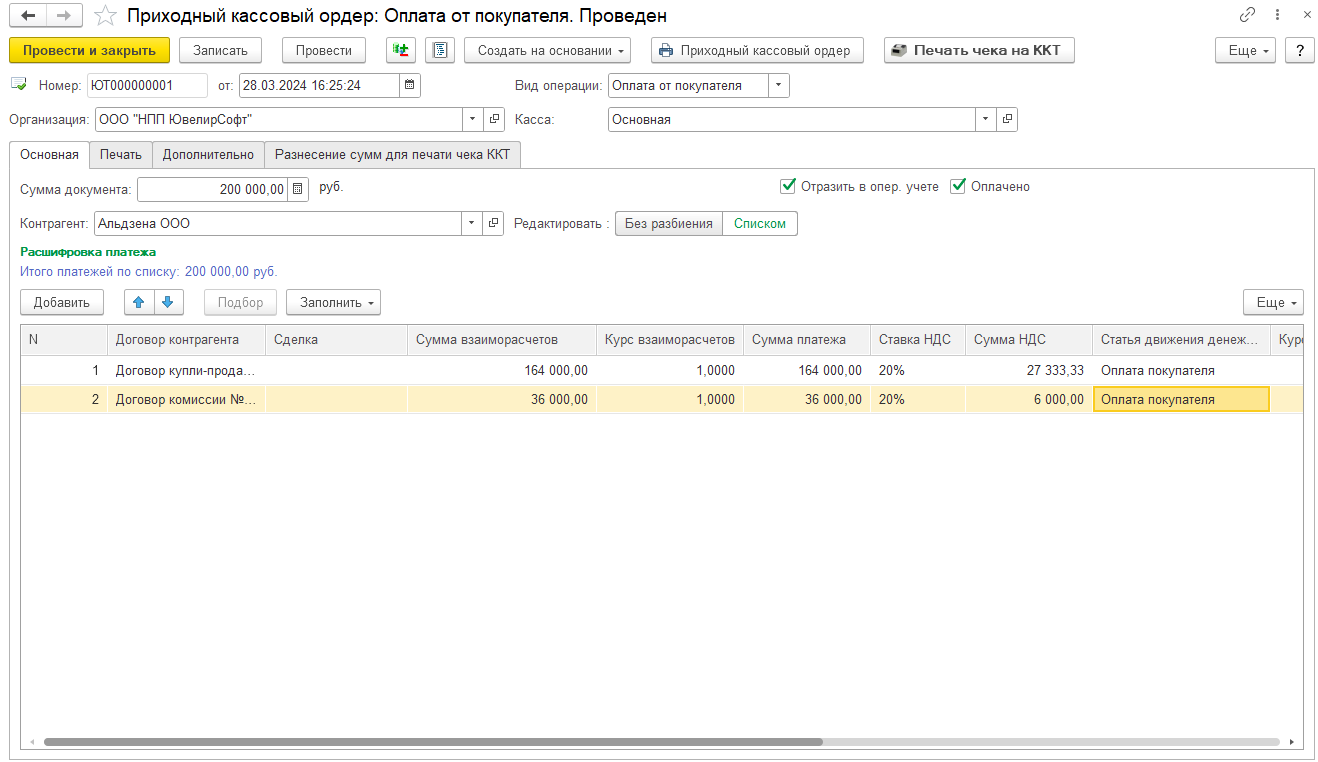The height and width of the screenshot is (762, 1318).
Task: Print Приходный кассовый ордер form
Action: coord(757,50)
